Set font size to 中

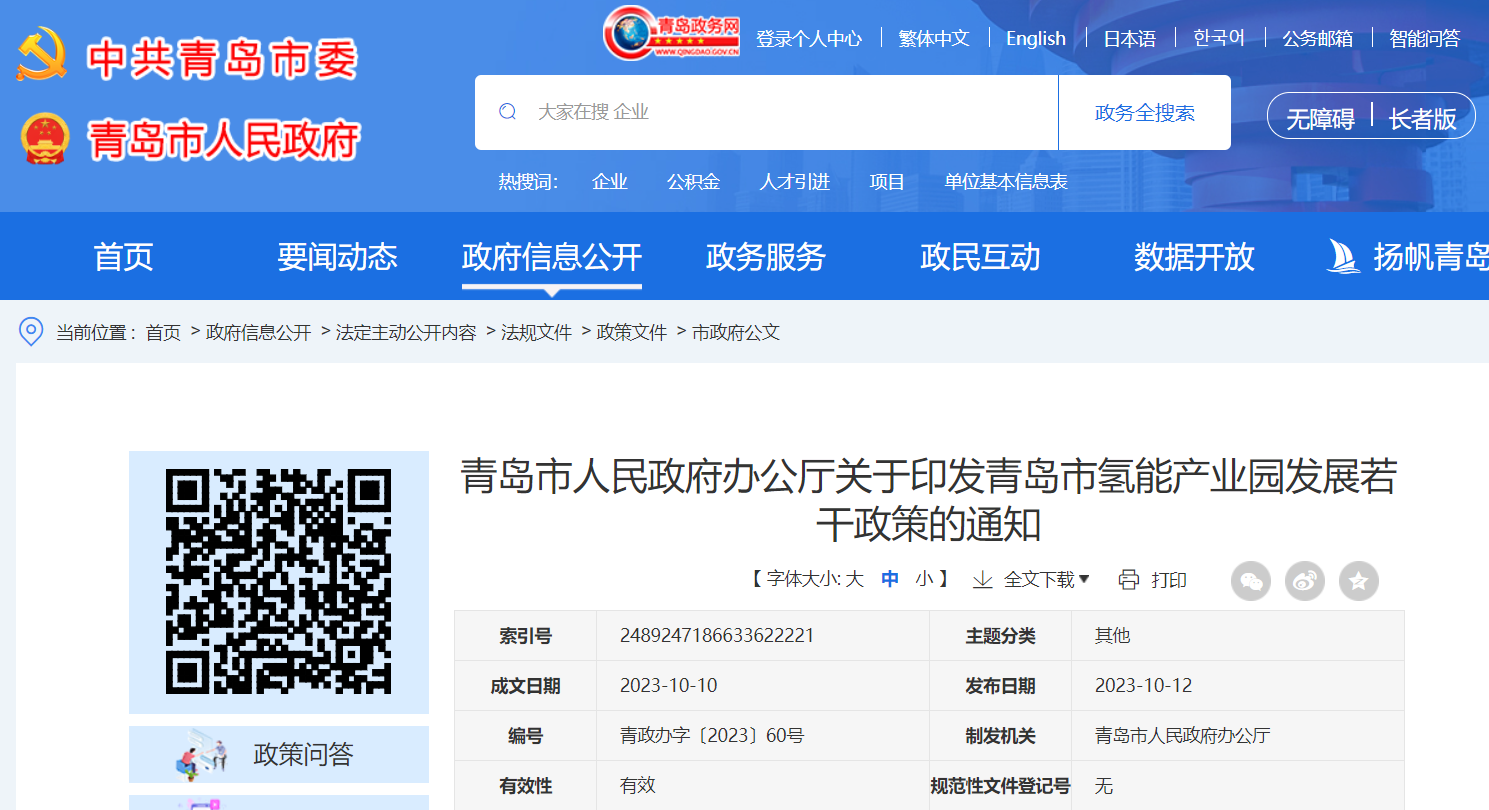click(x=890, y=579)
